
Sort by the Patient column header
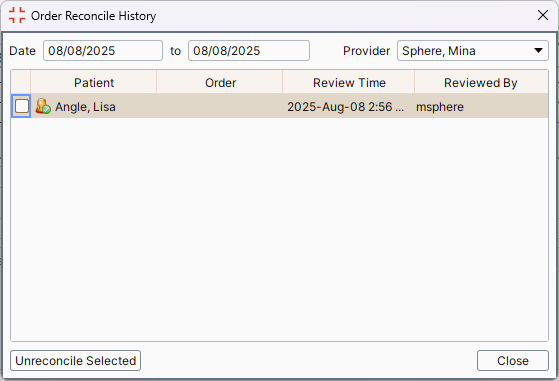point(94,82)
